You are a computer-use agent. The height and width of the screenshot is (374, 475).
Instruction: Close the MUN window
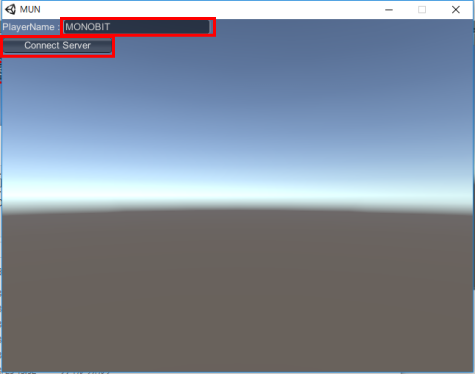pyautogui.click(x=456, y=10)
